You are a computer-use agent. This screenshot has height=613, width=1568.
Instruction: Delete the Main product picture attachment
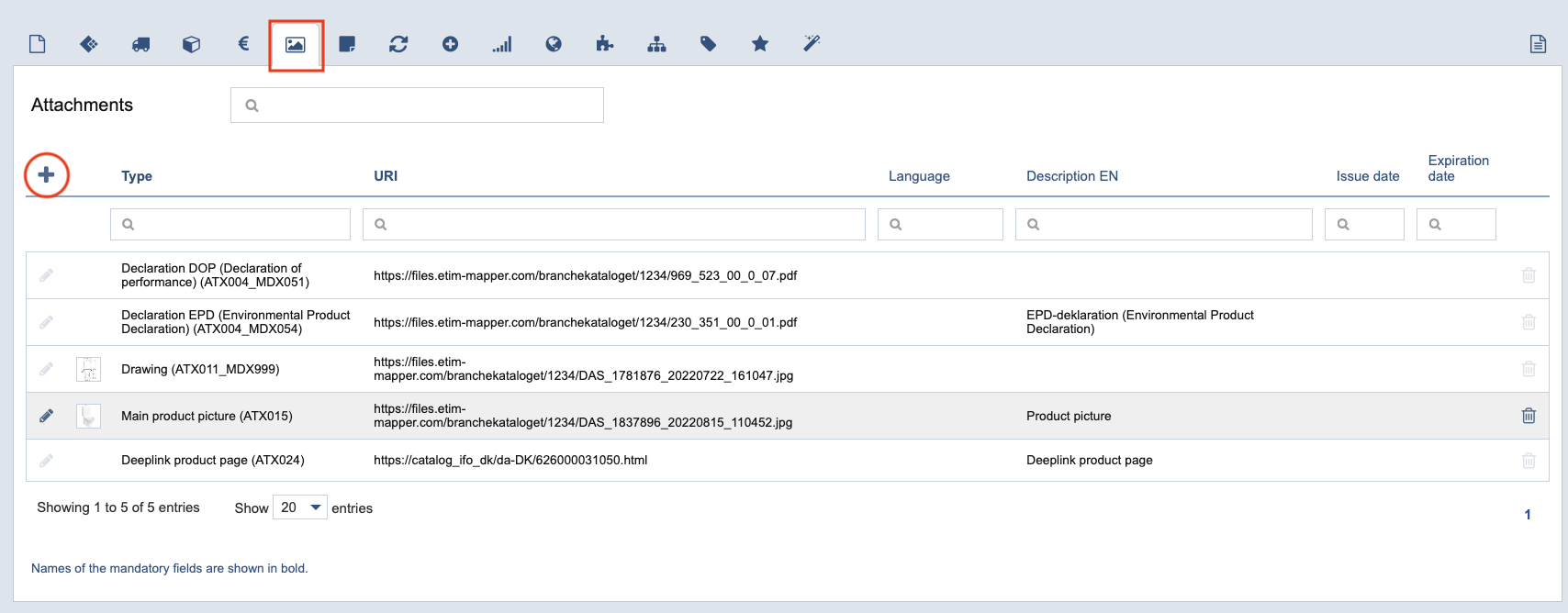(1529, 416)
